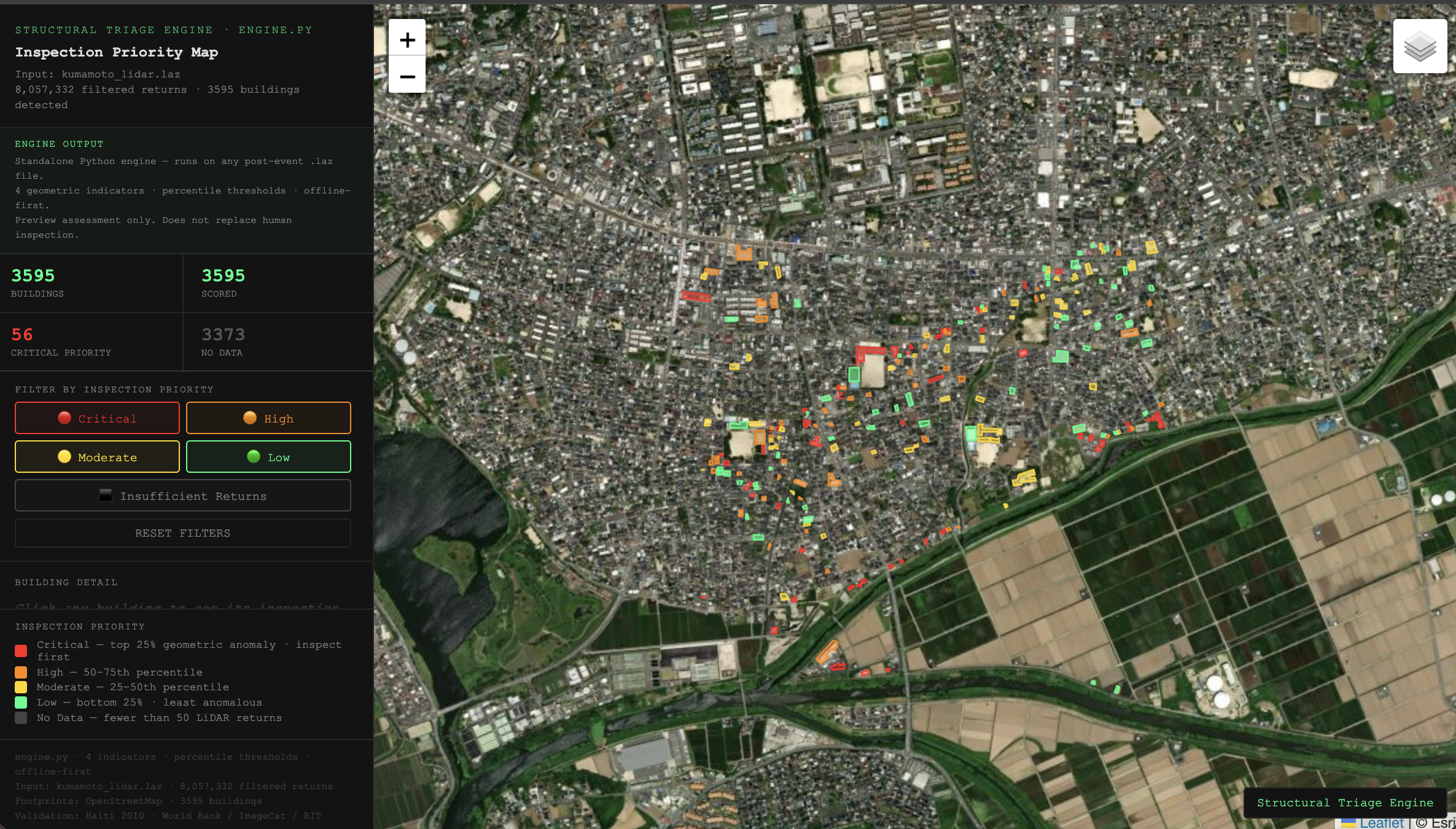Click the 3373 NO DATA stat

pos(279,342)
